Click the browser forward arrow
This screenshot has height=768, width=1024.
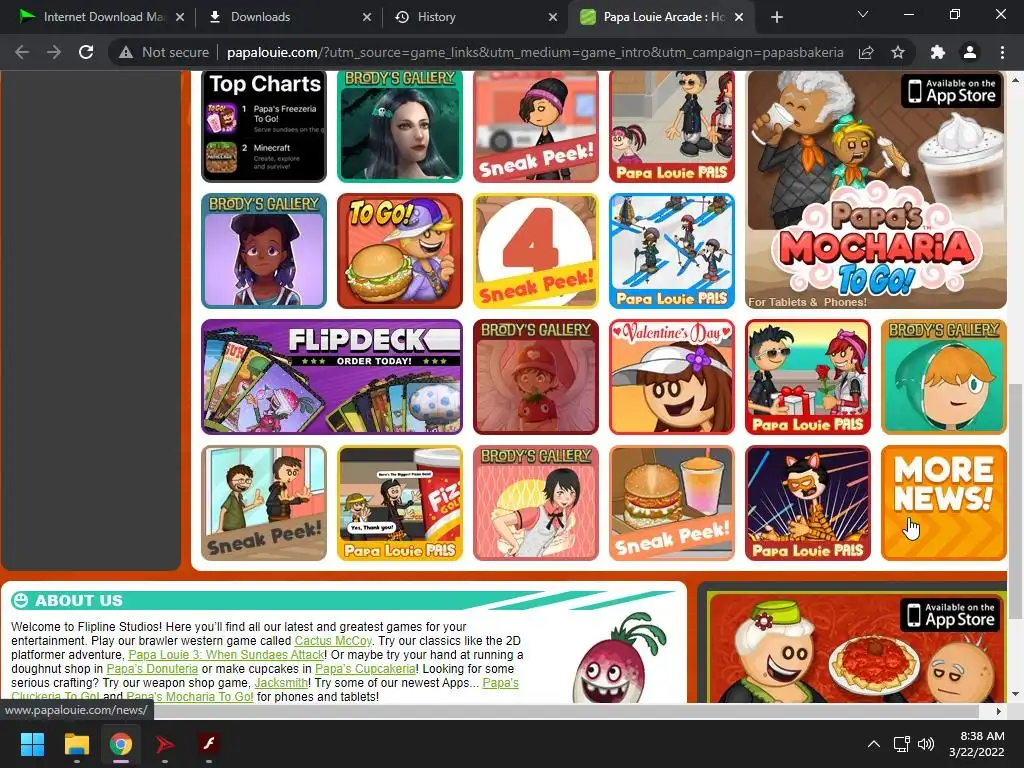pyautogui.click(x=54, y=52)
